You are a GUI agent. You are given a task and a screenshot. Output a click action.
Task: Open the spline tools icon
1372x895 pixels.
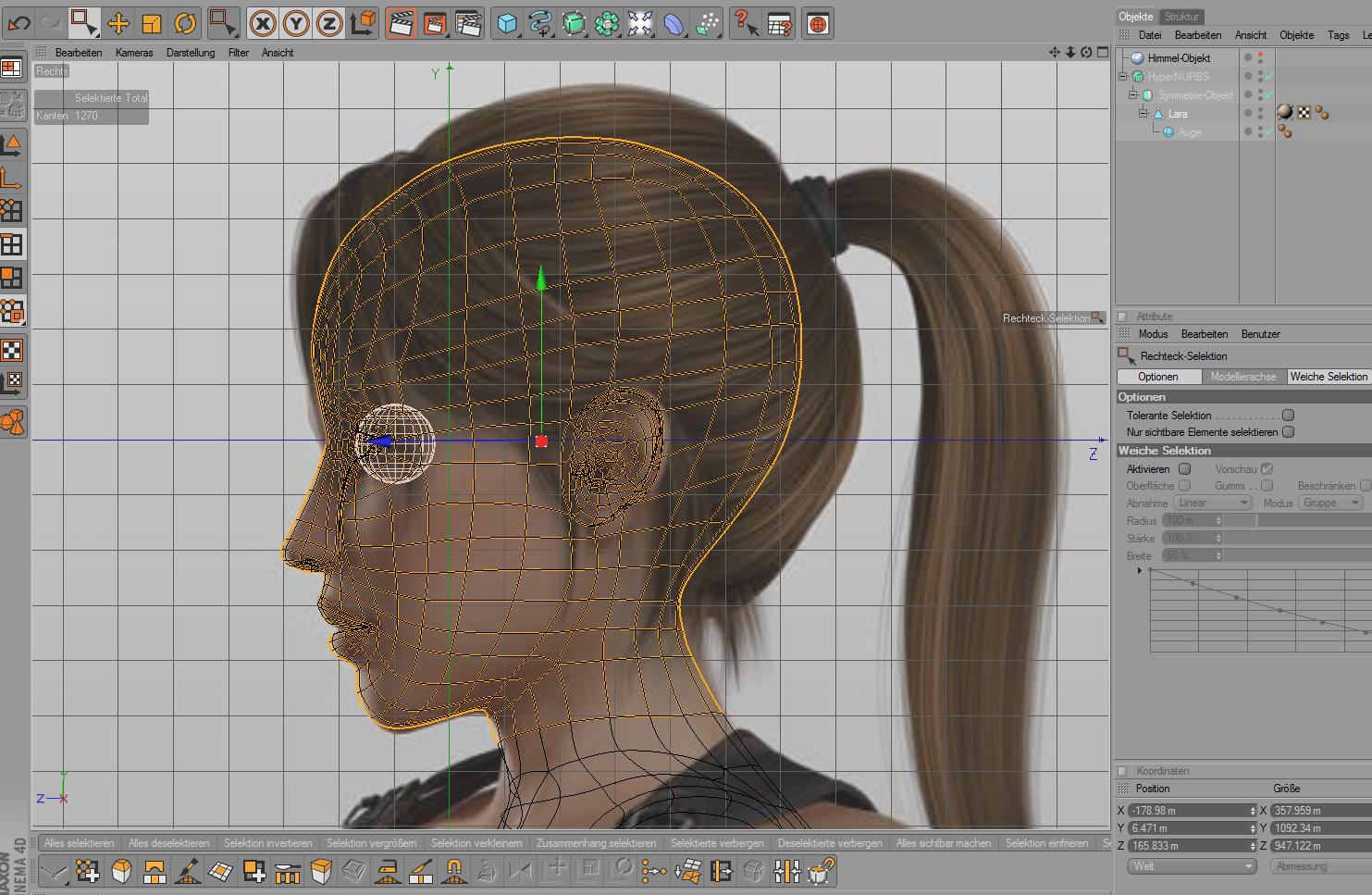(540, 23)
